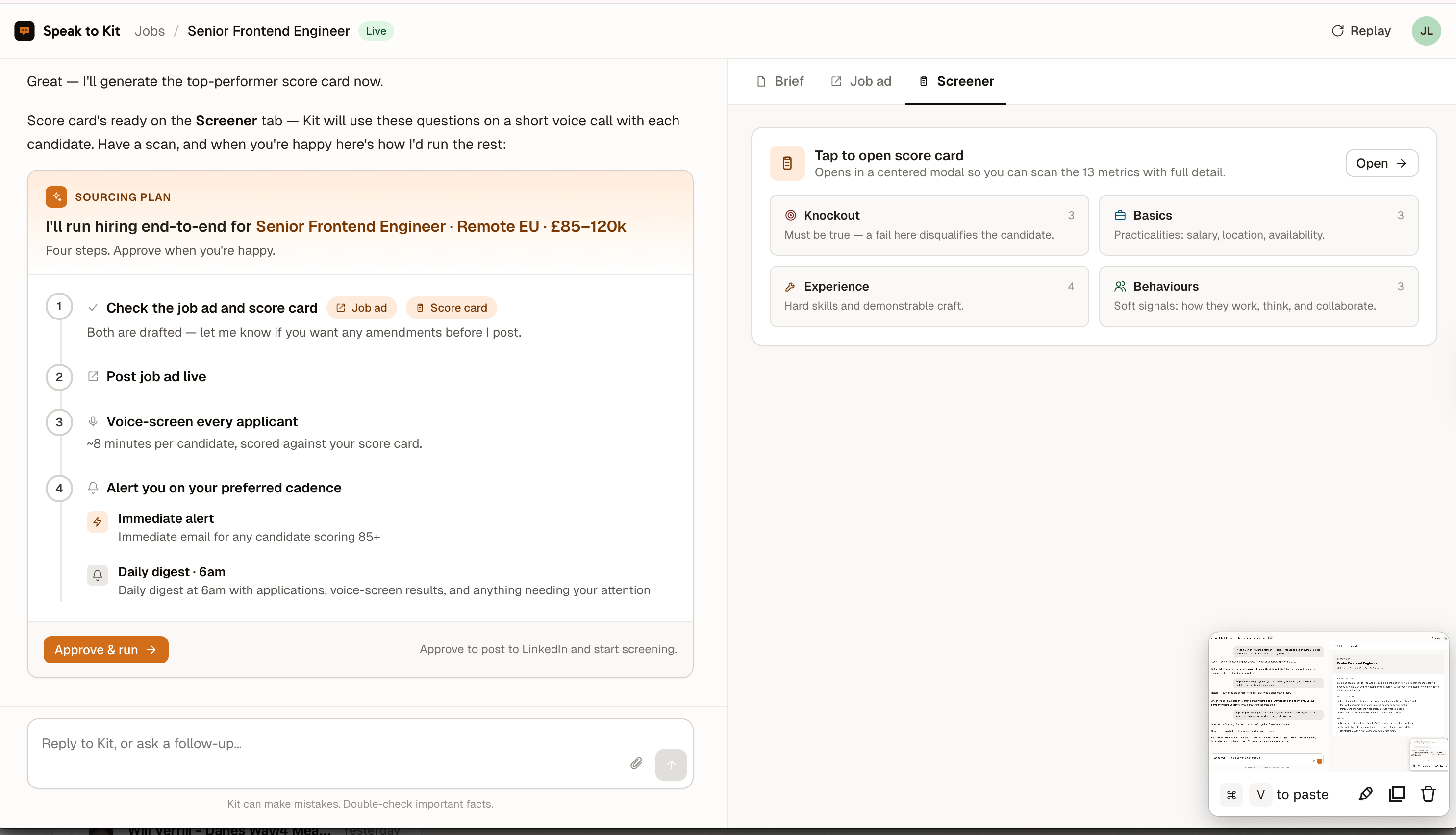Click the step 3 number circle
Viewport: 1456px width, 835px height.
(x=59, y=423)
